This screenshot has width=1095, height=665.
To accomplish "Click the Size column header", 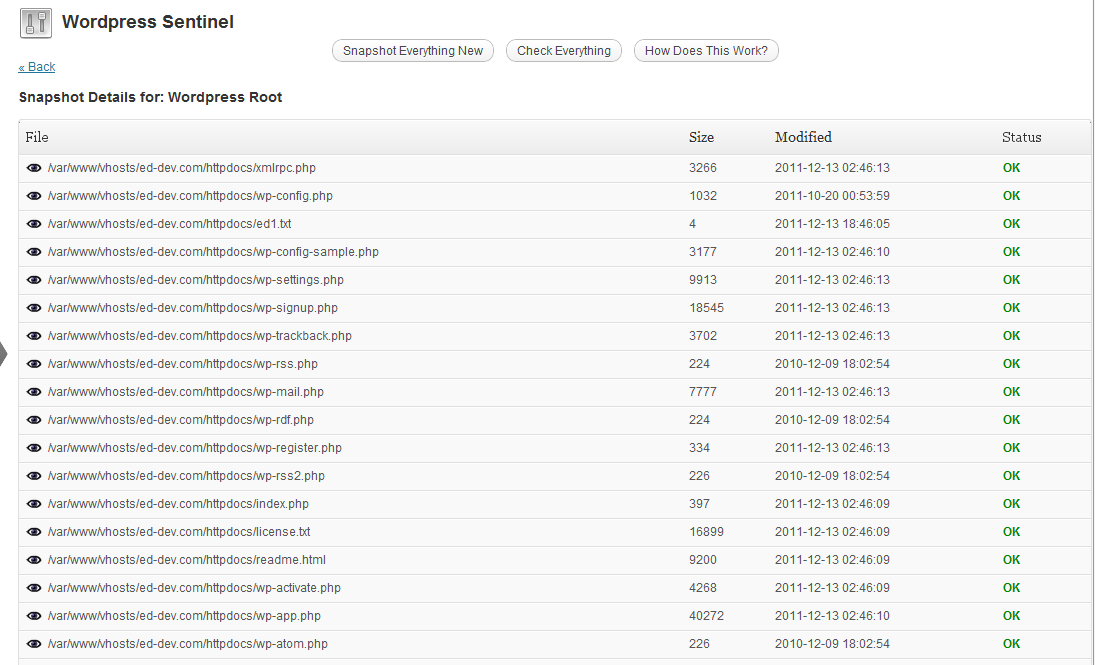I will coord(701,137).
